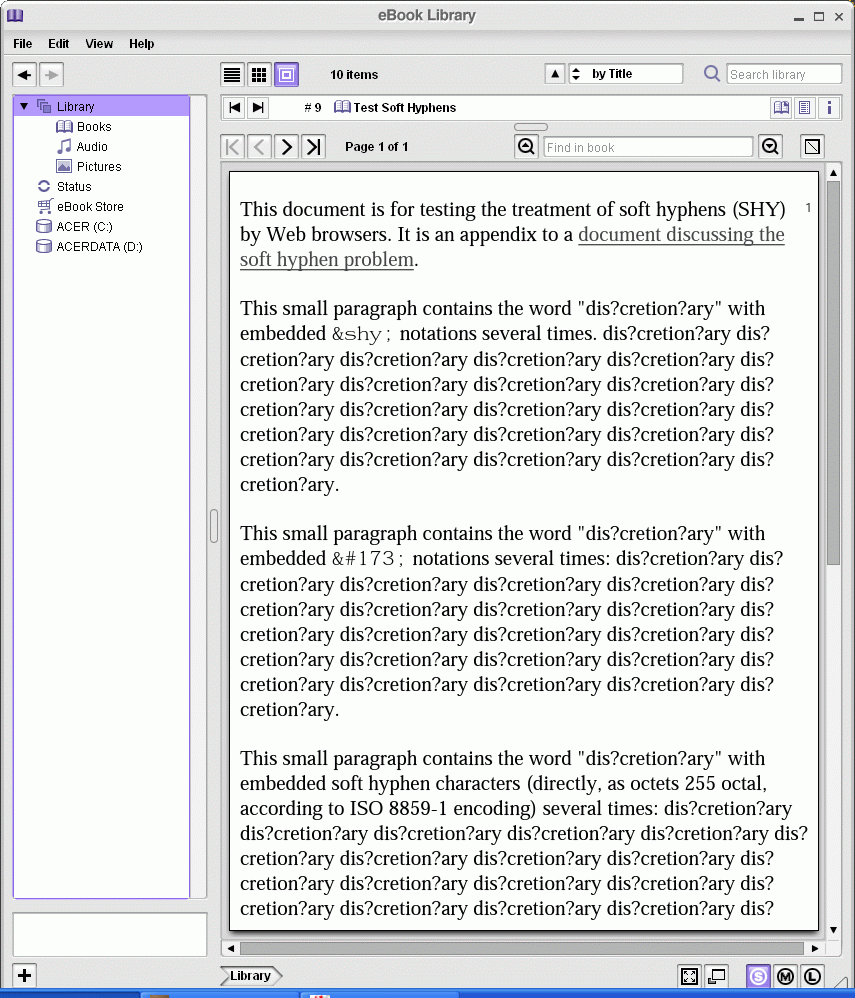The height and width of the screenshot is (998, 855).
Task: Open the book info panel
Action: pos(829,108)
